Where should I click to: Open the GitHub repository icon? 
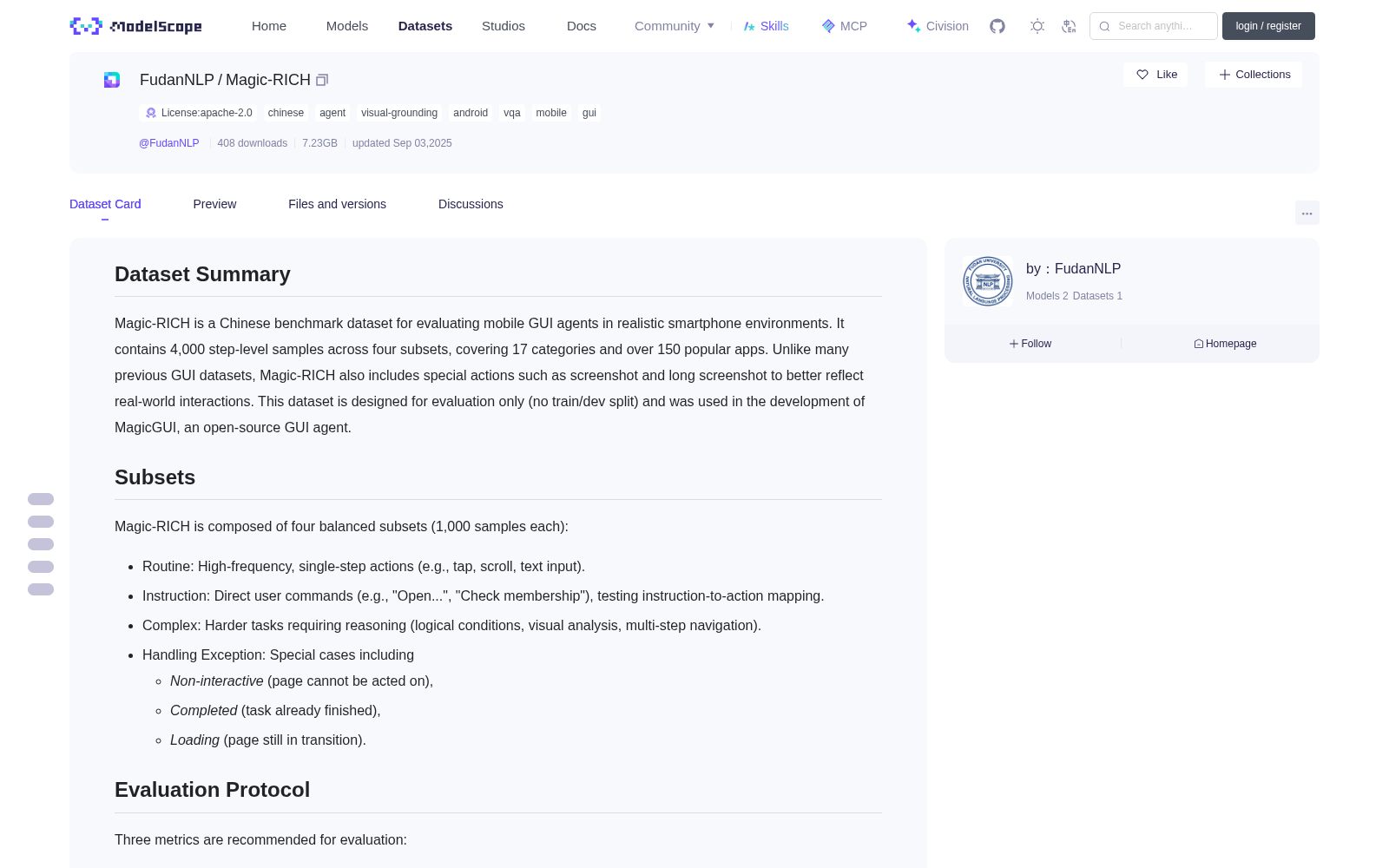997,26
